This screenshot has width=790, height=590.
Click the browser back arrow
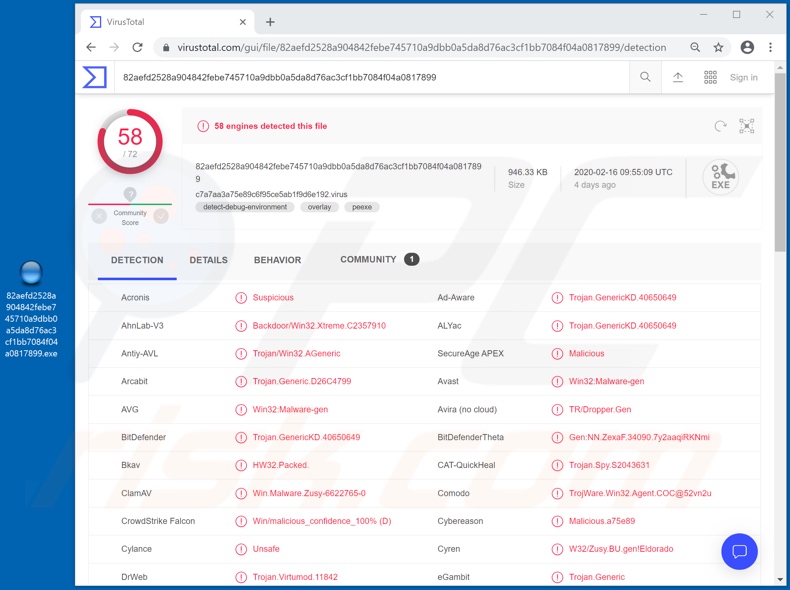[91, 47]
